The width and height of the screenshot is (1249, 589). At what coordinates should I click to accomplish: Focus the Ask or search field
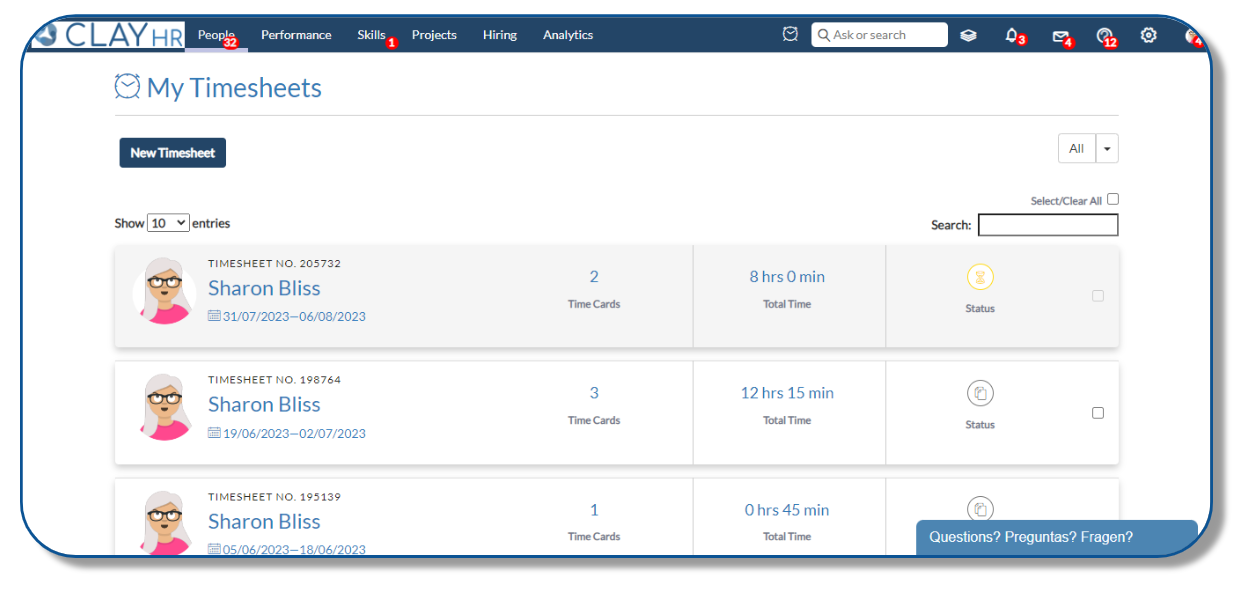(880, 35)
